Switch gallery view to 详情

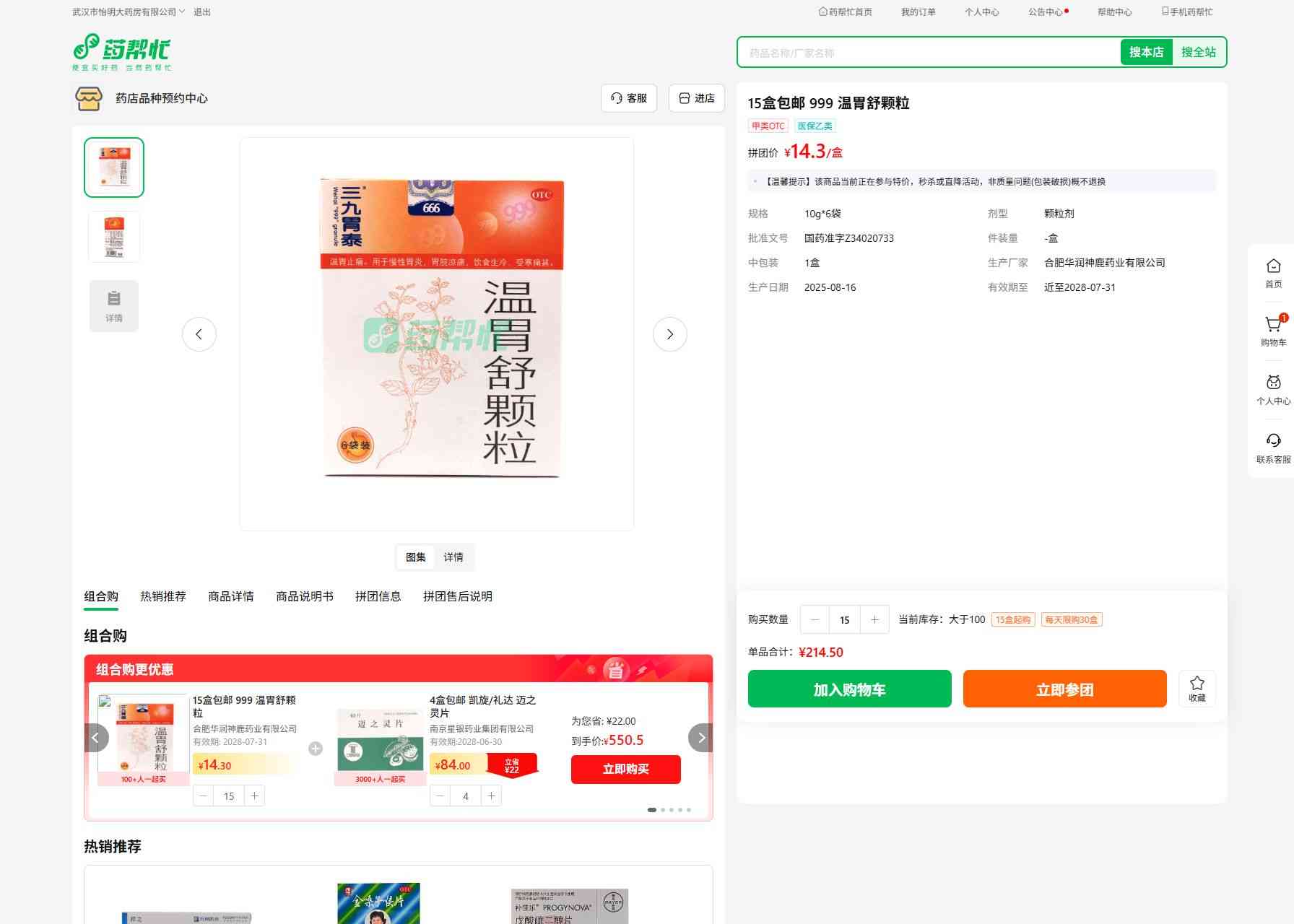pos(453,557)
